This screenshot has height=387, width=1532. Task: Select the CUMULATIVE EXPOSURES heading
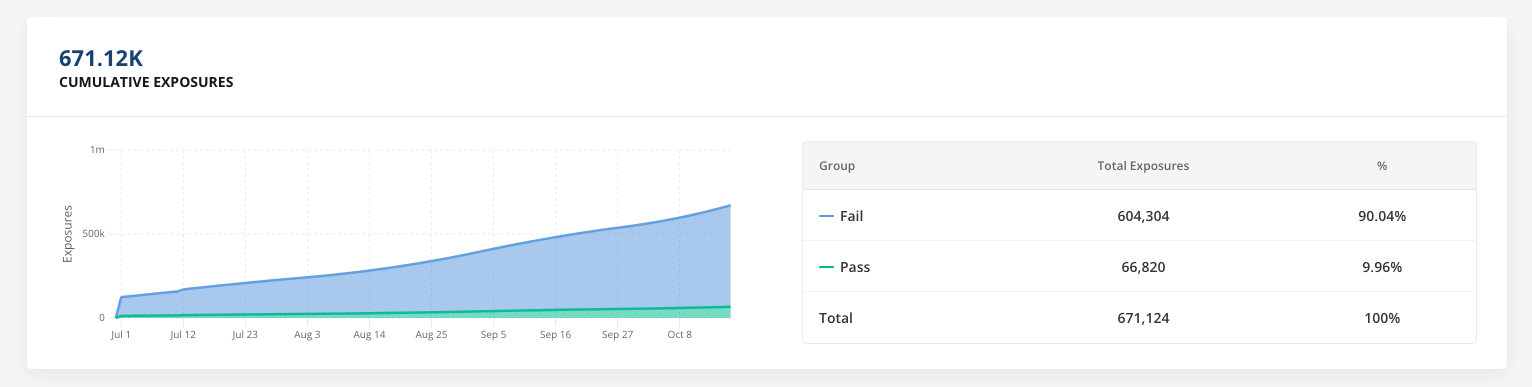147,83
